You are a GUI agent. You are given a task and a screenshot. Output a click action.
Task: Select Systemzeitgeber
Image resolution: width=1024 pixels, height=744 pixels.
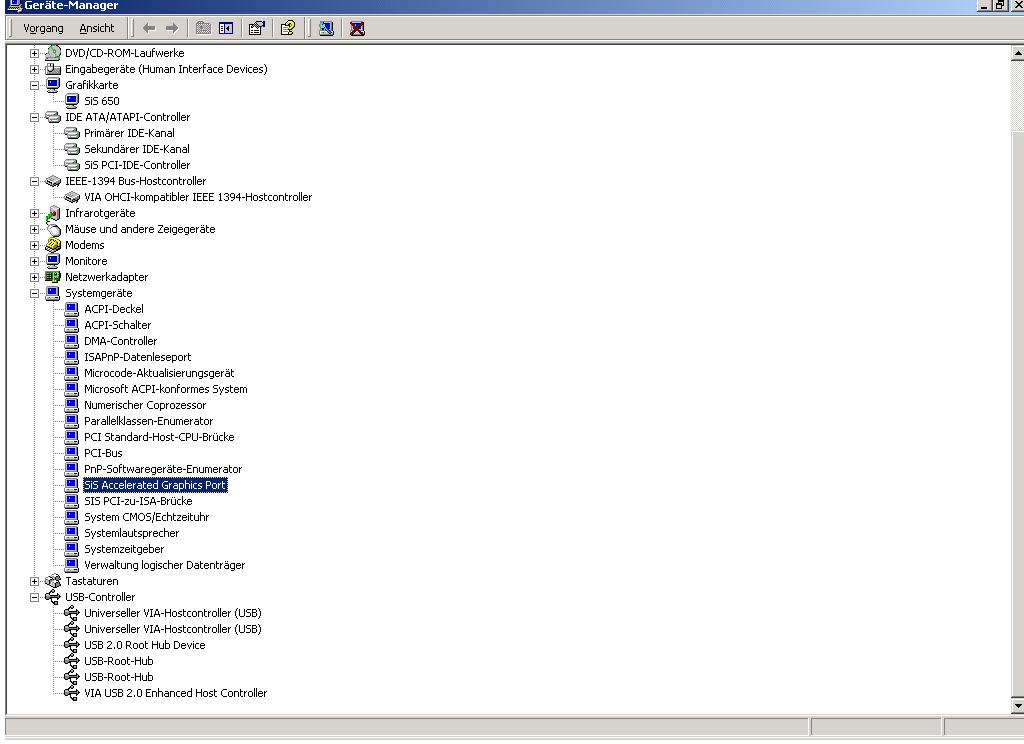[124, 549]
